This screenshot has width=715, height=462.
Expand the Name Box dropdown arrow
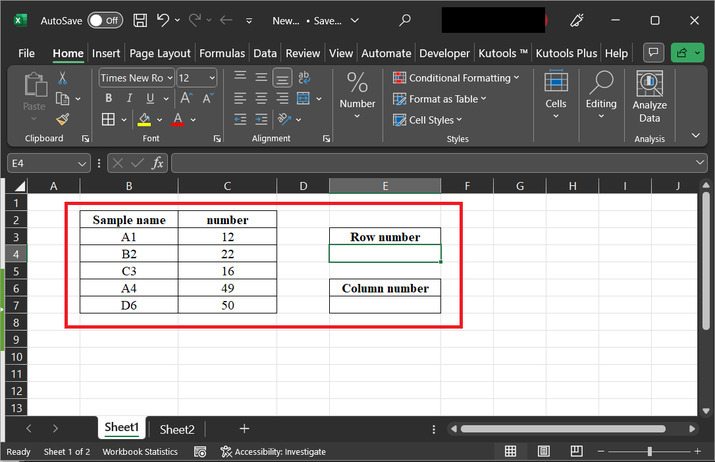[82, 163]
